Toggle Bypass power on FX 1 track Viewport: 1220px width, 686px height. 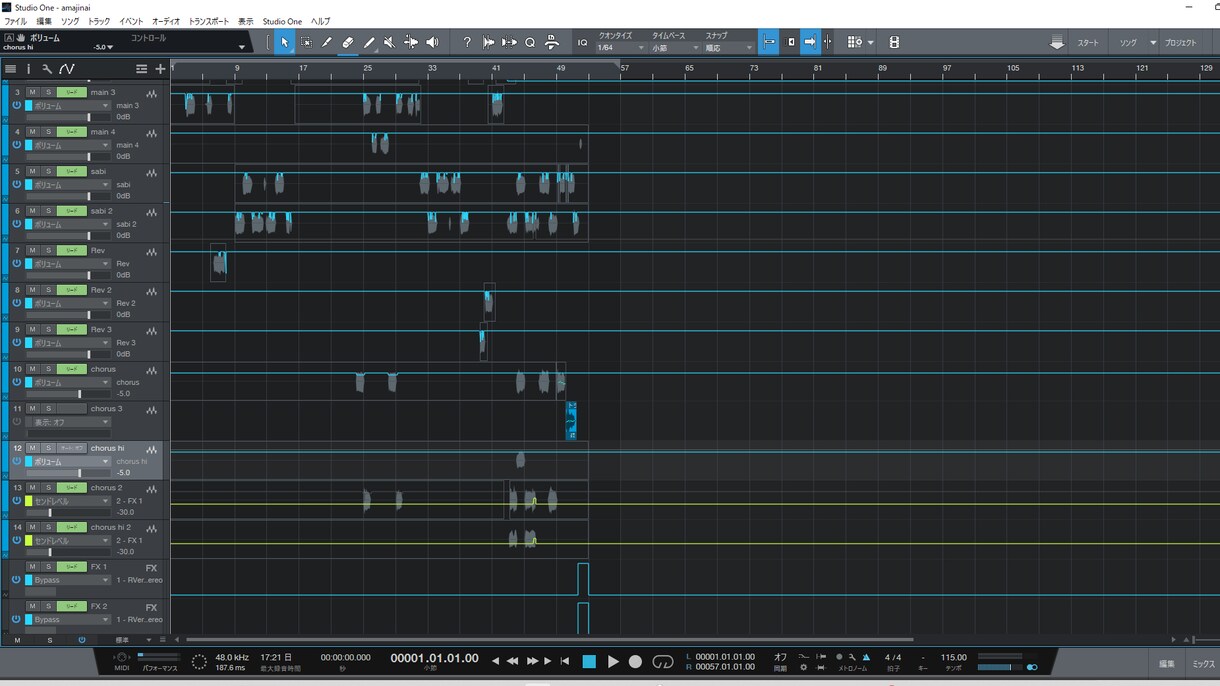[x=17, y=580]
